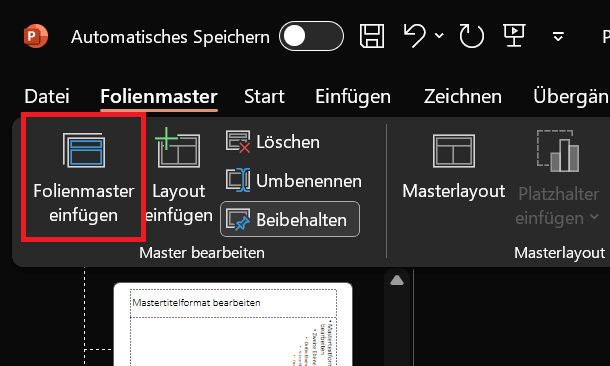Open the Customize Quick Access Toolbar dropdown
Image resolution: width=610 pixels, height=366 pixels.
558,37
